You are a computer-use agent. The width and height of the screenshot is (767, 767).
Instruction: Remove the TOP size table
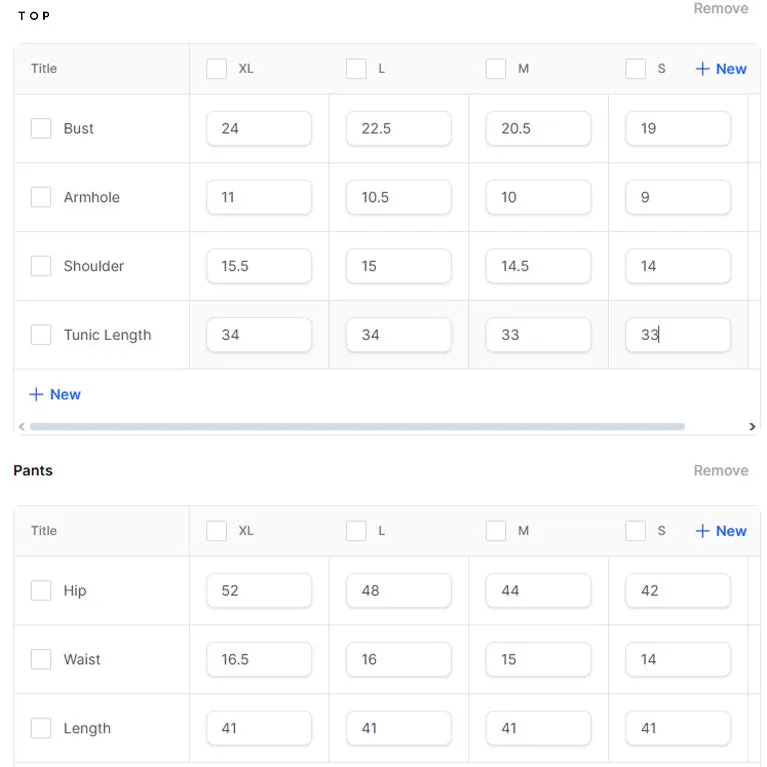pos(721,8)
